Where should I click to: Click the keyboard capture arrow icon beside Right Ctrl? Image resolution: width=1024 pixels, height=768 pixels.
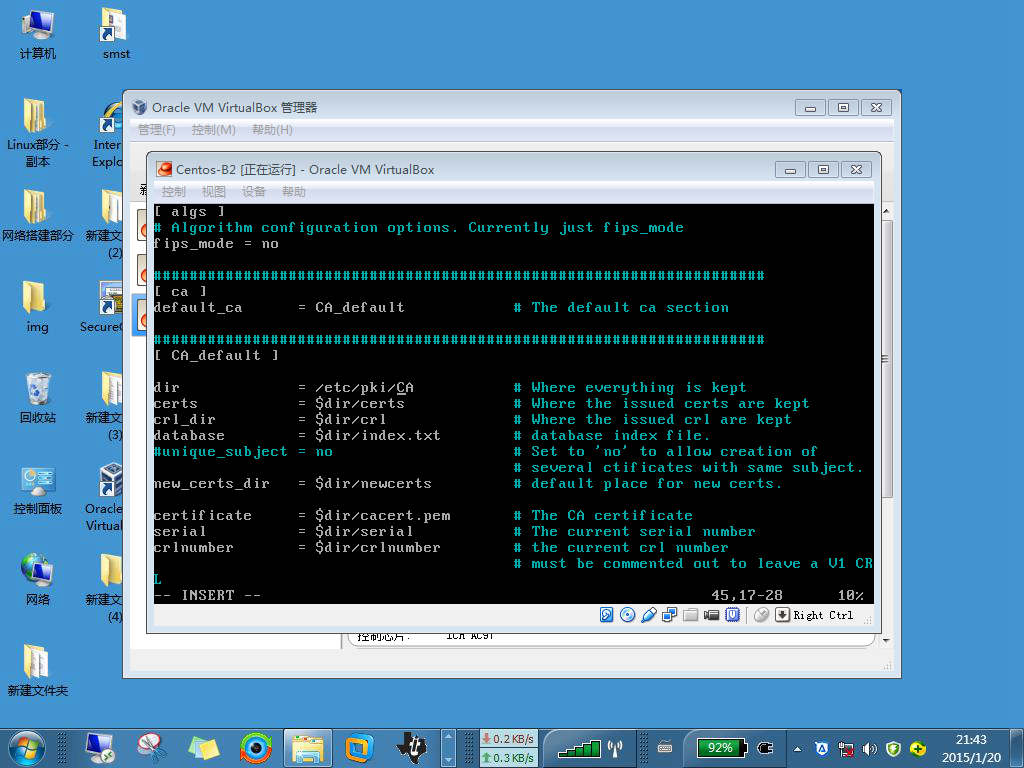point(782,615)
